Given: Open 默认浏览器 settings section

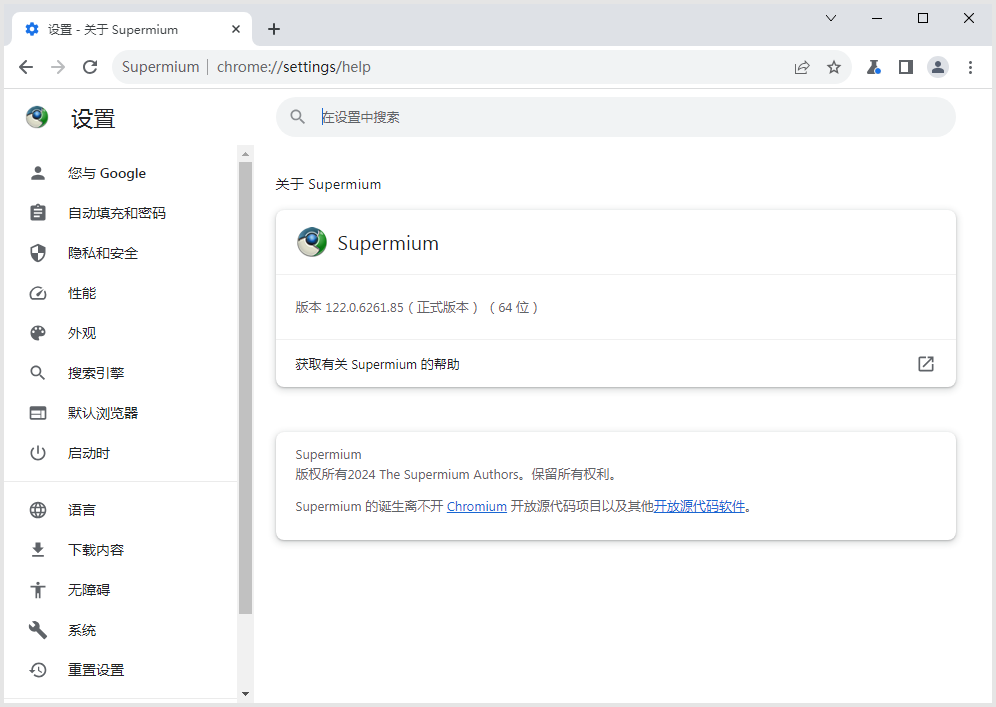Looking at the screenshot, I should 121,414.
